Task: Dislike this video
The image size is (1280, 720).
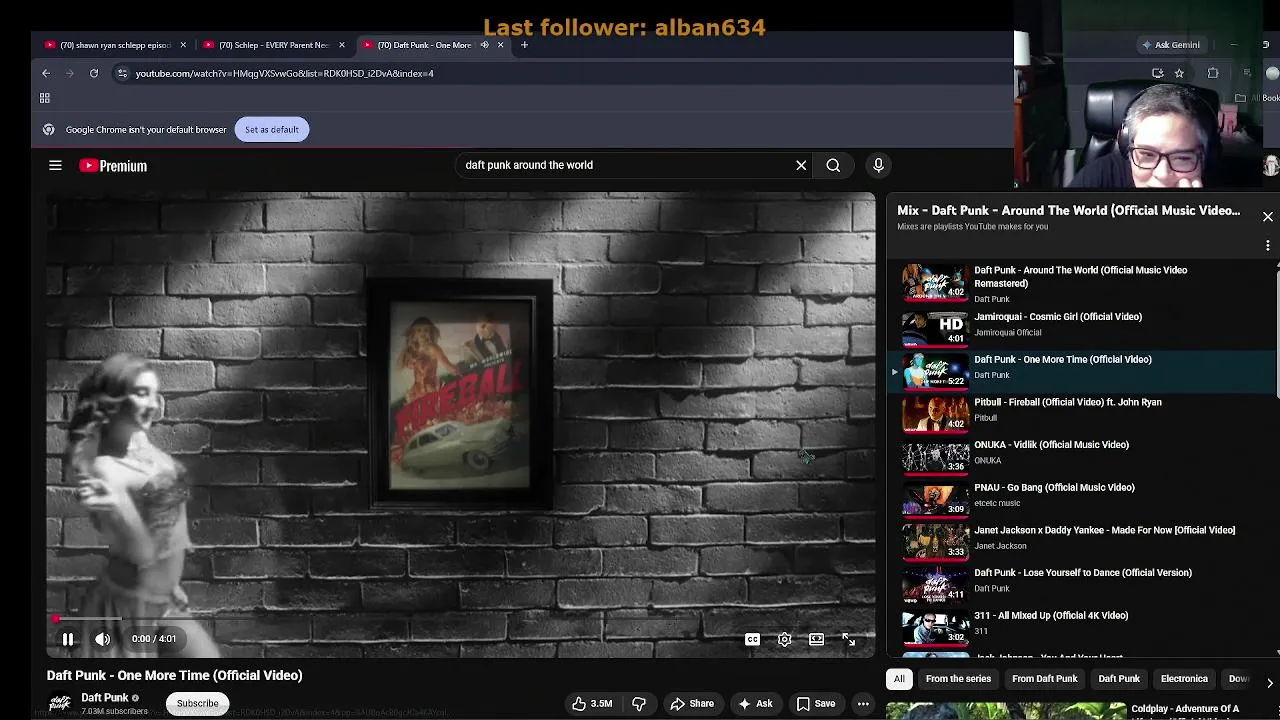Action: point(639,704)
